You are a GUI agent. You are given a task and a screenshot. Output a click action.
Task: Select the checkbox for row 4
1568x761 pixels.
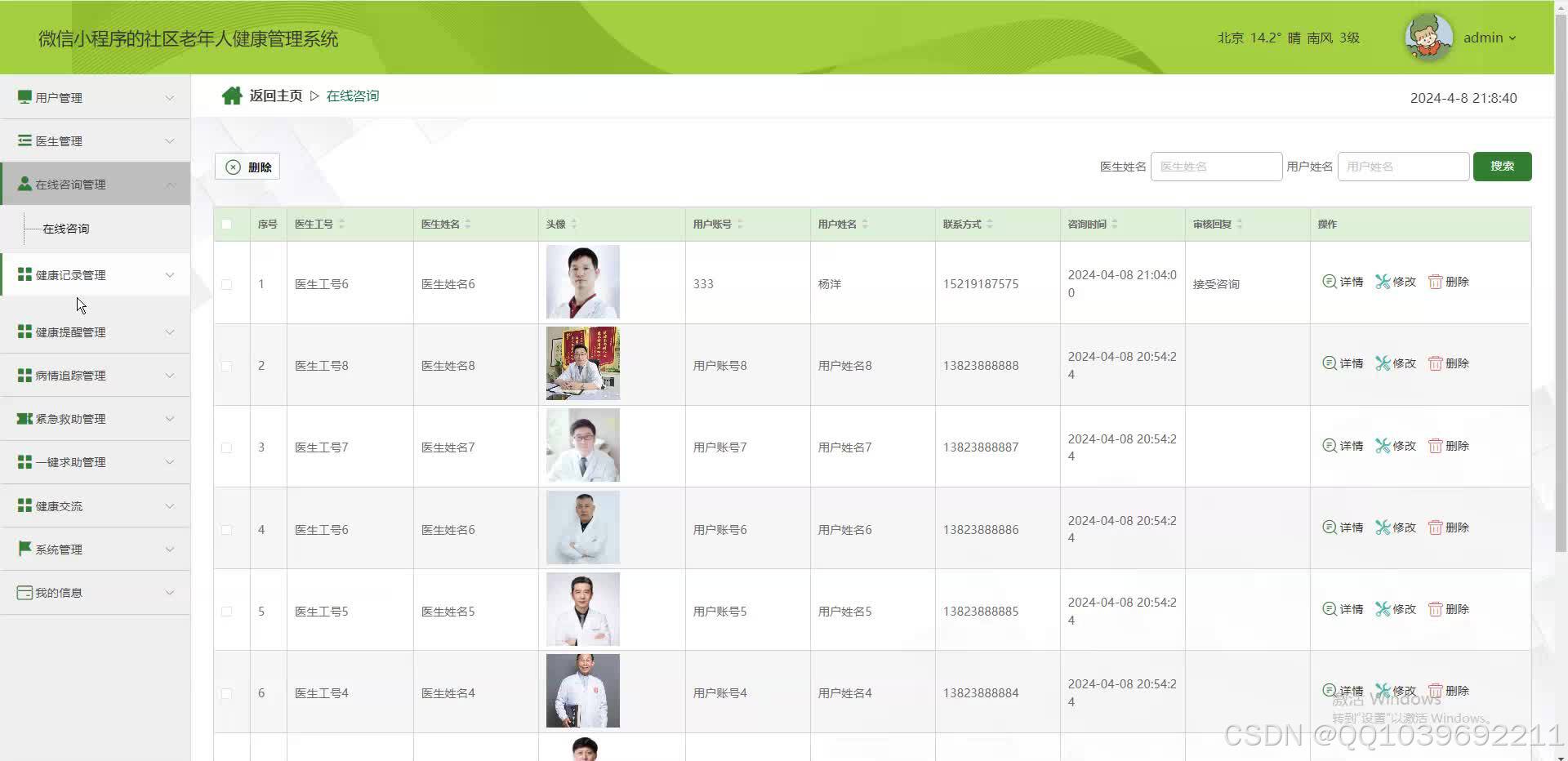[227, 530]
